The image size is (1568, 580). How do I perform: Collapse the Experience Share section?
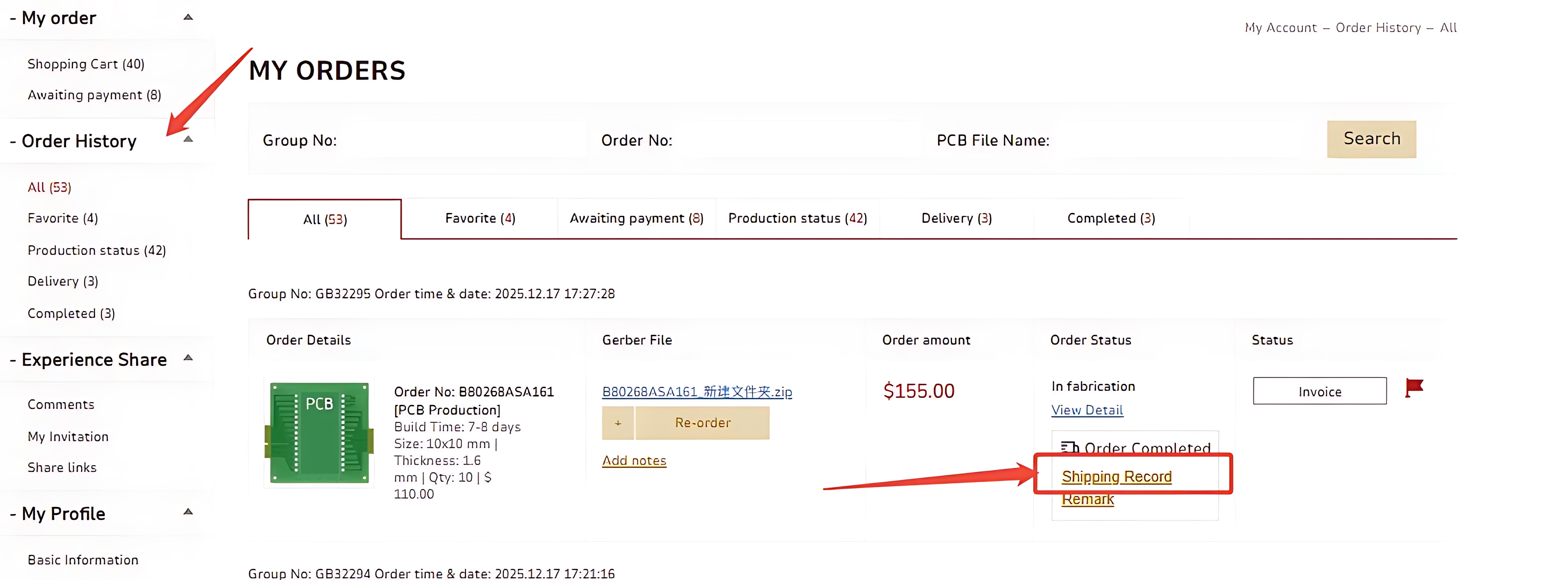[x=188, y=358]
